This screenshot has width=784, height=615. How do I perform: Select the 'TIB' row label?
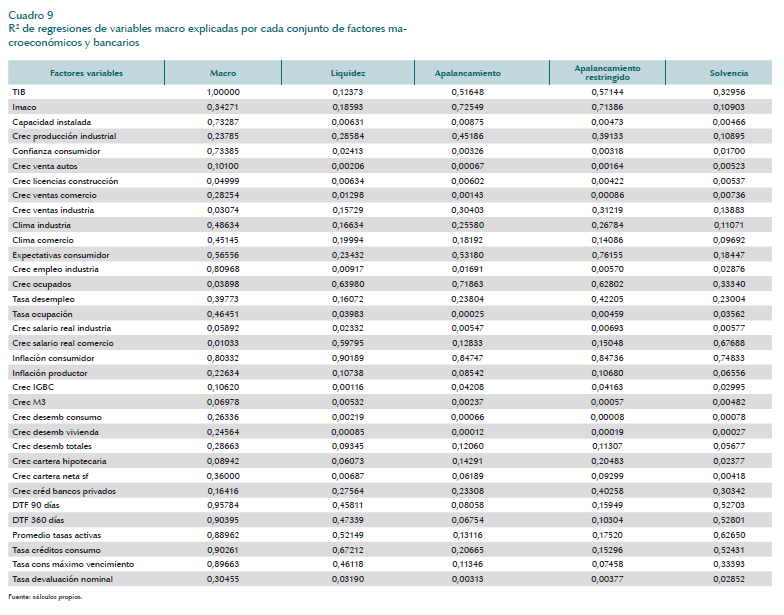(x=18, y=91)
